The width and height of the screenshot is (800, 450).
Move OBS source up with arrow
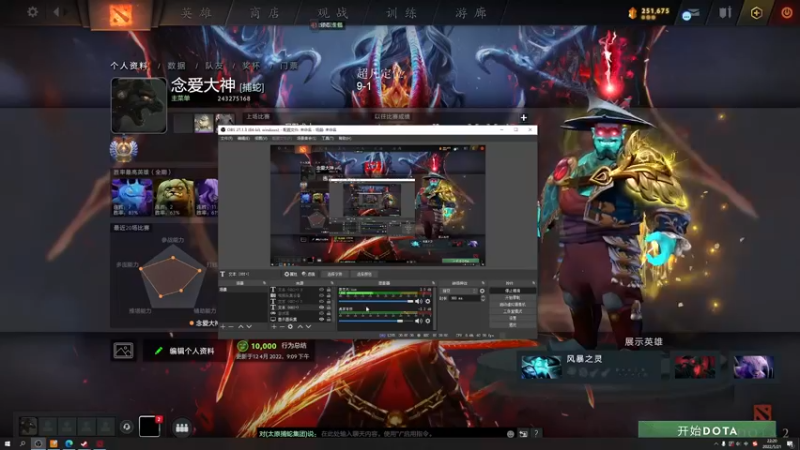300,327
